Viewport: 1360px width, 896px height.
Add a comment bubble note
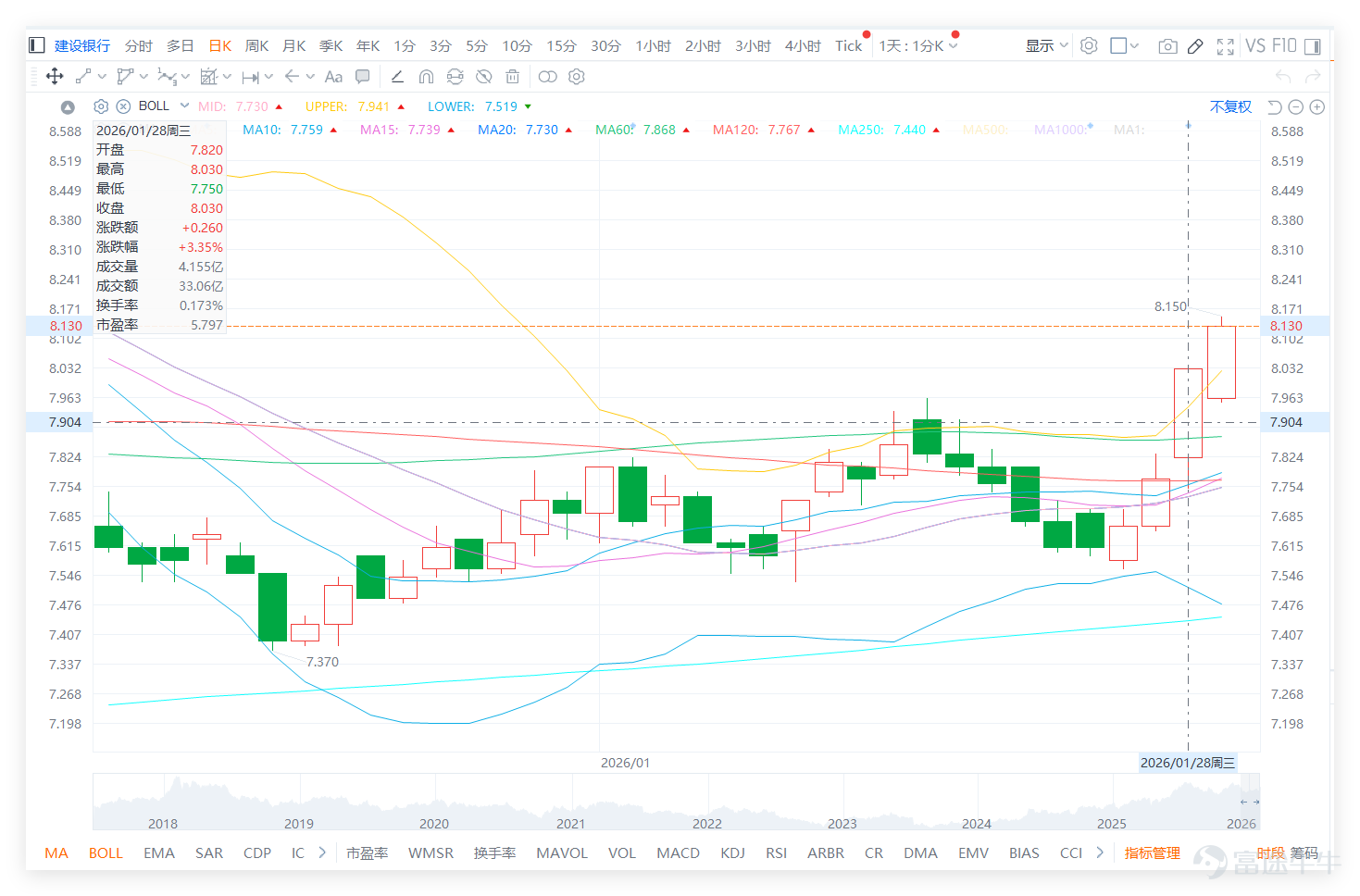point(363,77)
